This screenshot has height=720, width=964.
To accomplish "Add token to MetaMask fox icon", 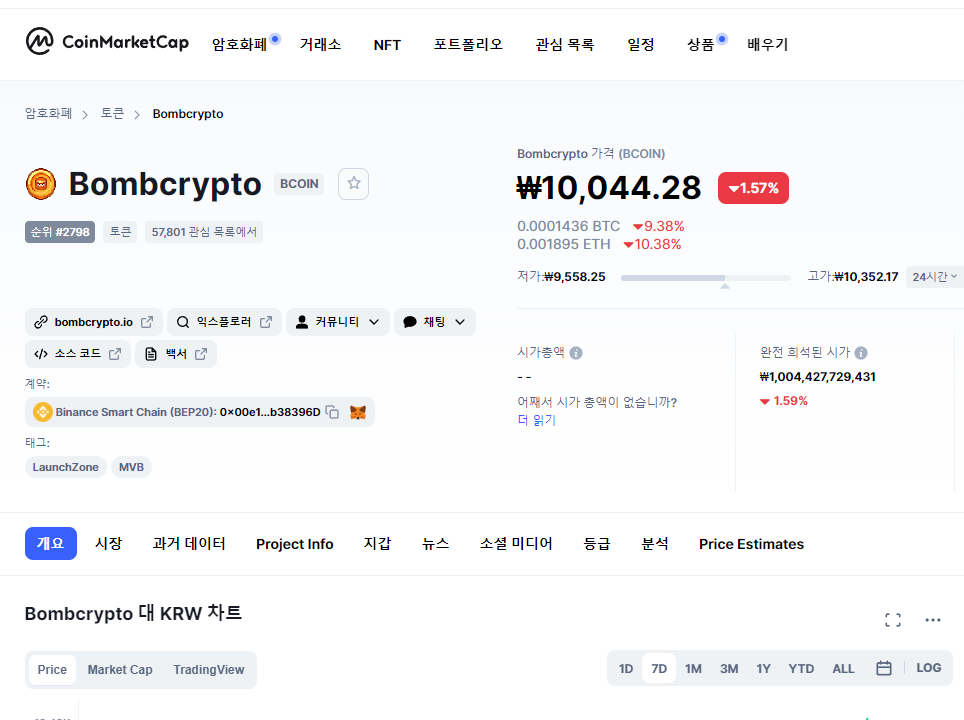I will point(358,412).
